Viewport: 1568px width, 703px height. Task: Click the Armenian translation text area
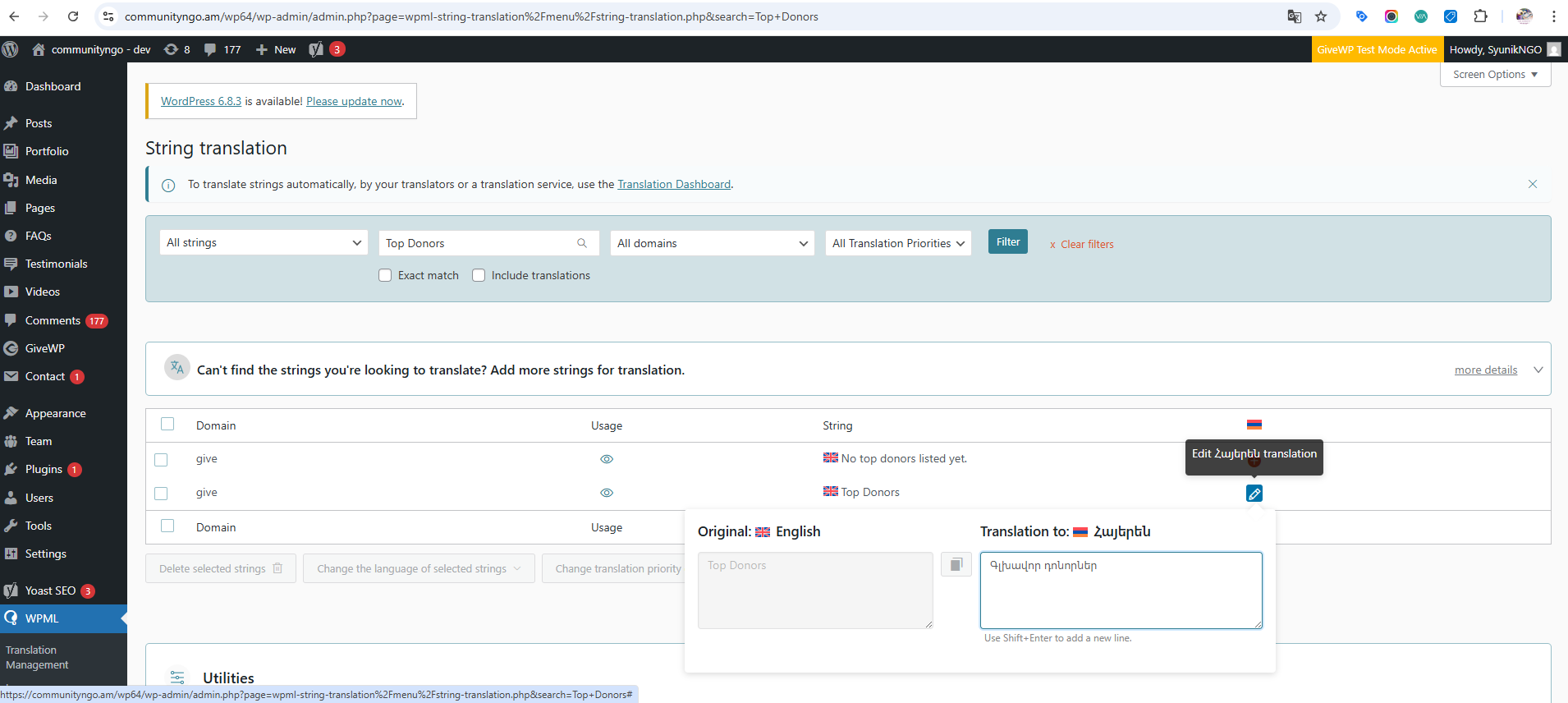(1121, 590)
